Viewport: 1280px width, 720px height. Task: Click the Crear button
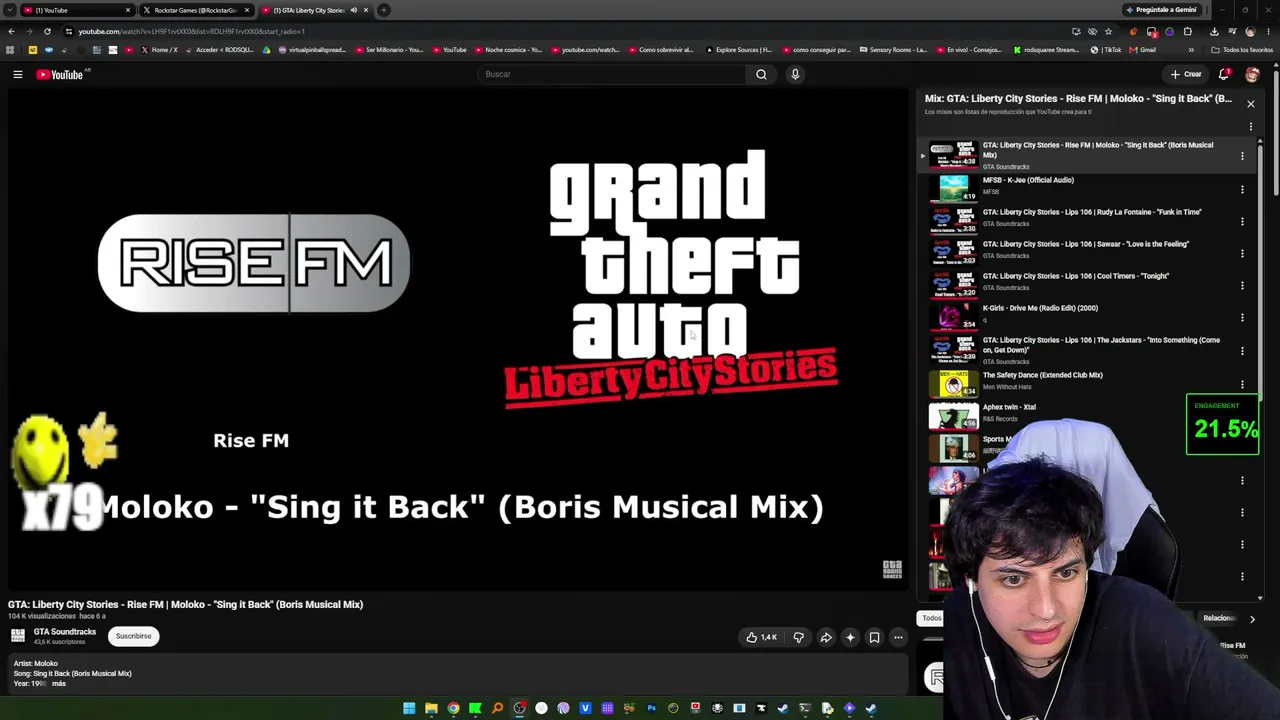click(x=1186, y=74)
